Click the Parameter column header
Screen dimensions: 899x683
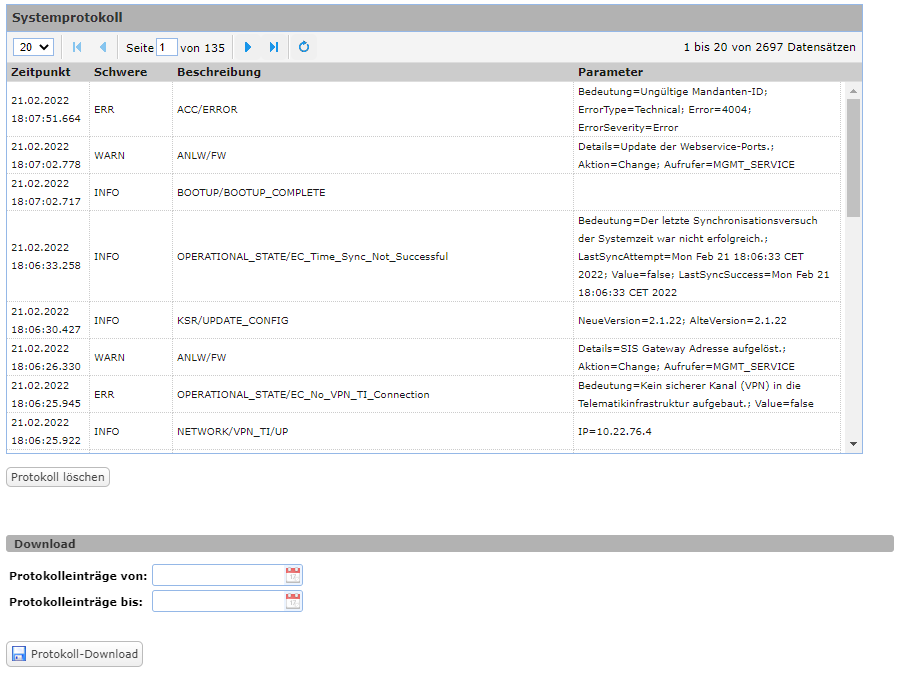pyautogui.click(x=610, y=72)
